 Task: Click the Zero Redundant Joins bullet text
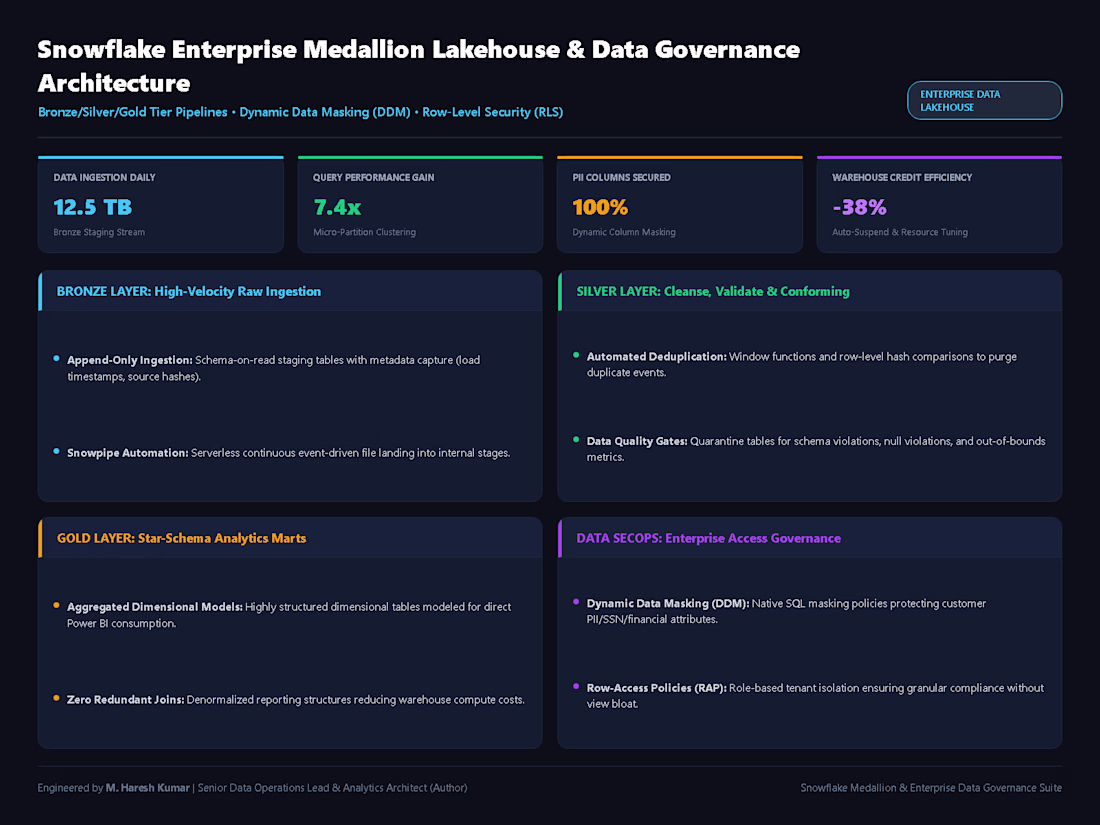point(295,700)
